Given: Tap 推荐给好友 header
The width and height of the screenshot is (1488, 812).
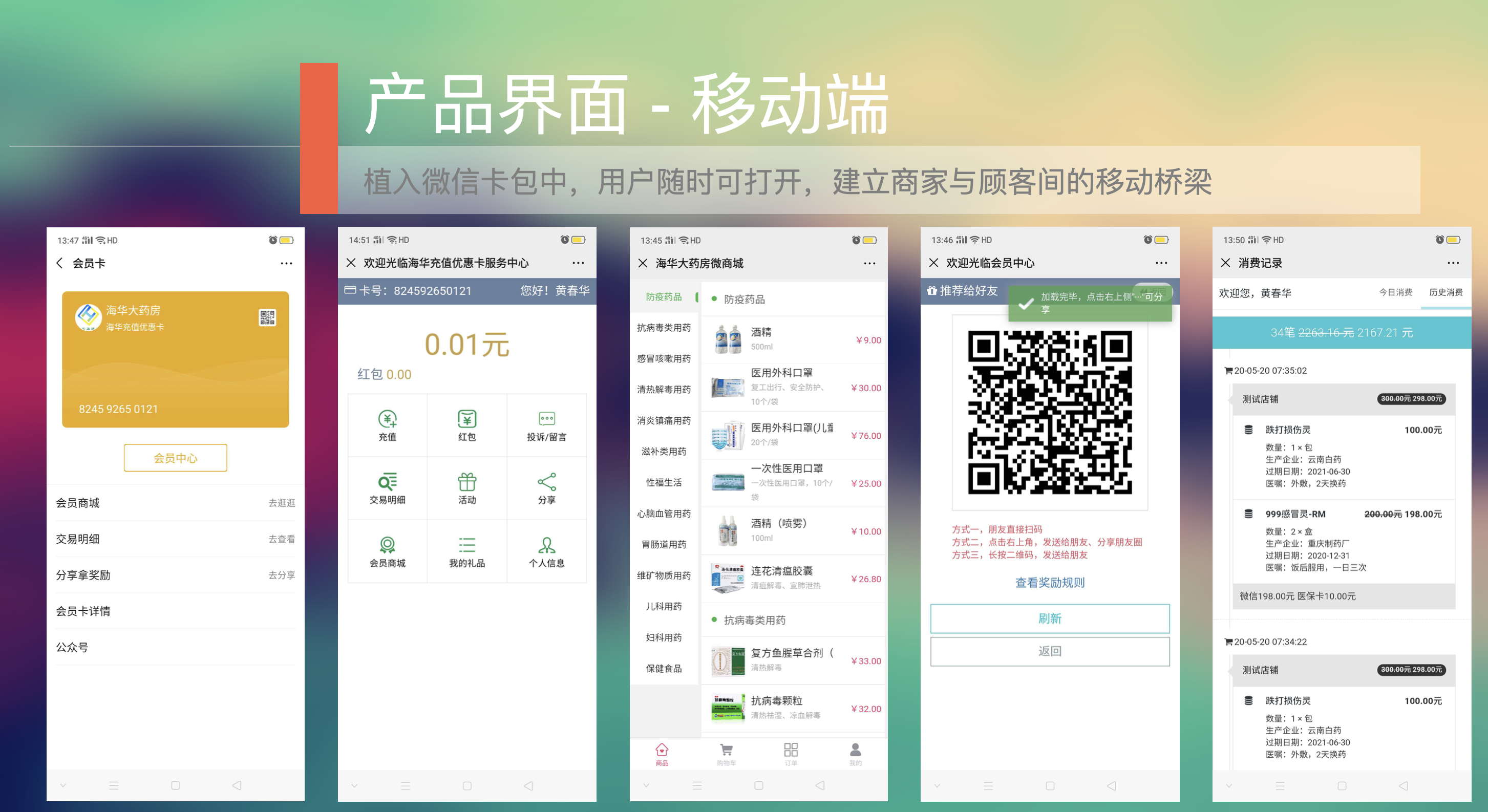Looking at the screenshot, I should click(962, 290).
